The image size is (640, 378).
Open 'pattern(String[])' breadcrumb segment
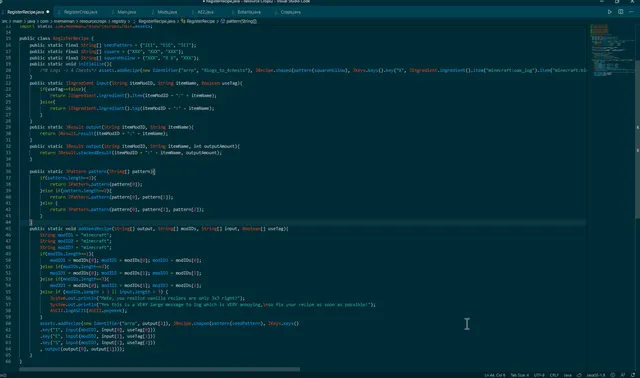click(241, 21)
